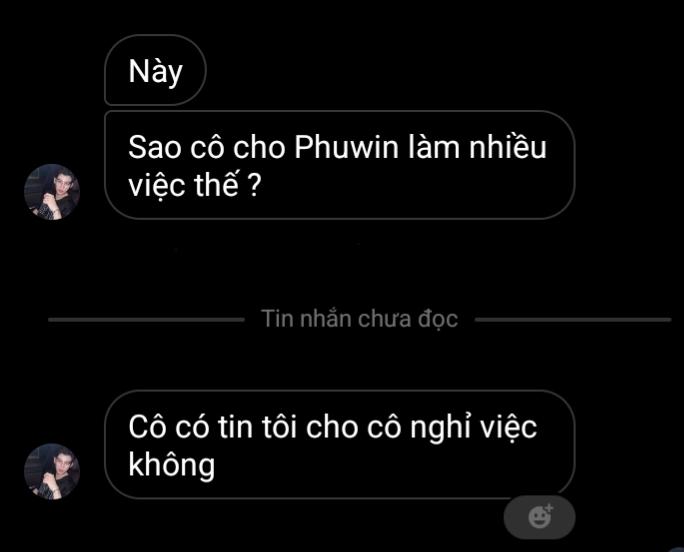Select the "Sao cô cho Phuwin" message bubble
Viewport: 684px width, 552px height.
pyautogui.click(x=340, y=165)
